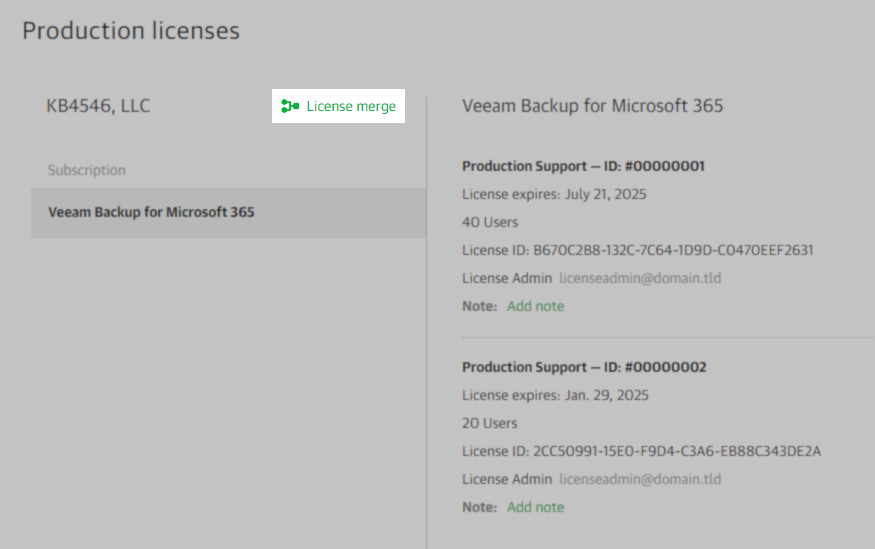Select Veeam Backup for Microsoft 365 subscription
875x549 pixels.
(x=228, y=213)
